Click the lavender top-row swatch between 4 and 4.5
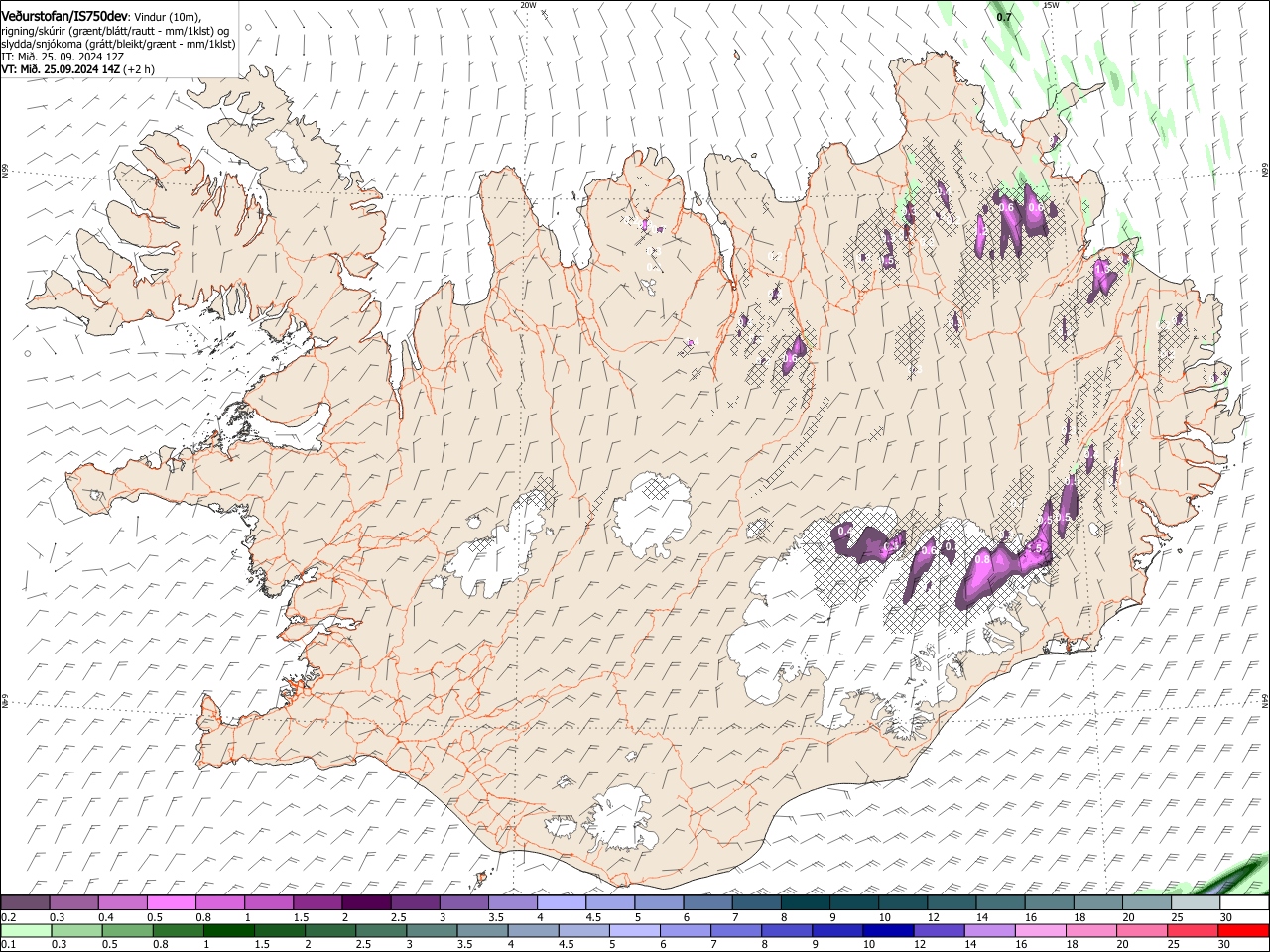The width and height of the screenshot is (1270, 952). tap(561, 903)
